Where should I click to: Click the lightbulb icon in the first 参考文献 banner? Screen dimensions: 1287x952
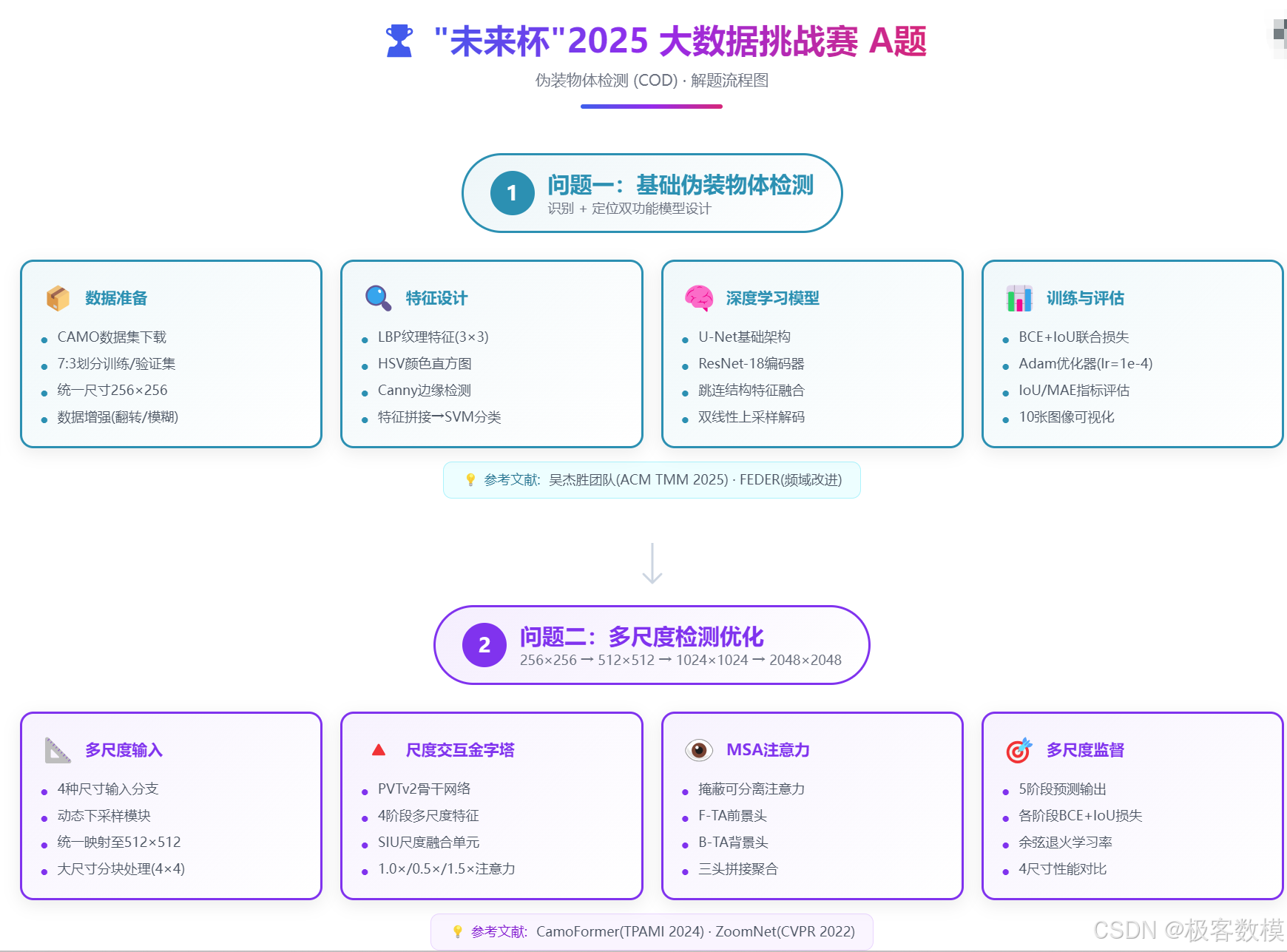tap(469, 479)
